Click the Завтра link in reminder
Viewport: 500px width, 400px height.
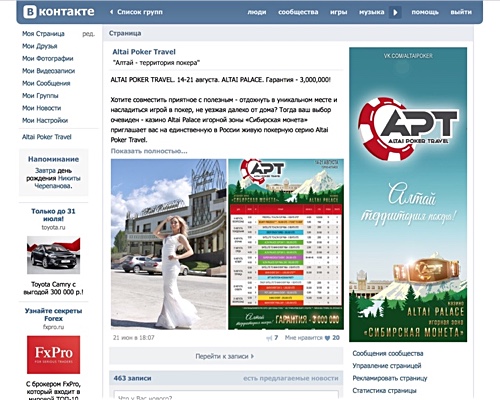coord(45,171)
